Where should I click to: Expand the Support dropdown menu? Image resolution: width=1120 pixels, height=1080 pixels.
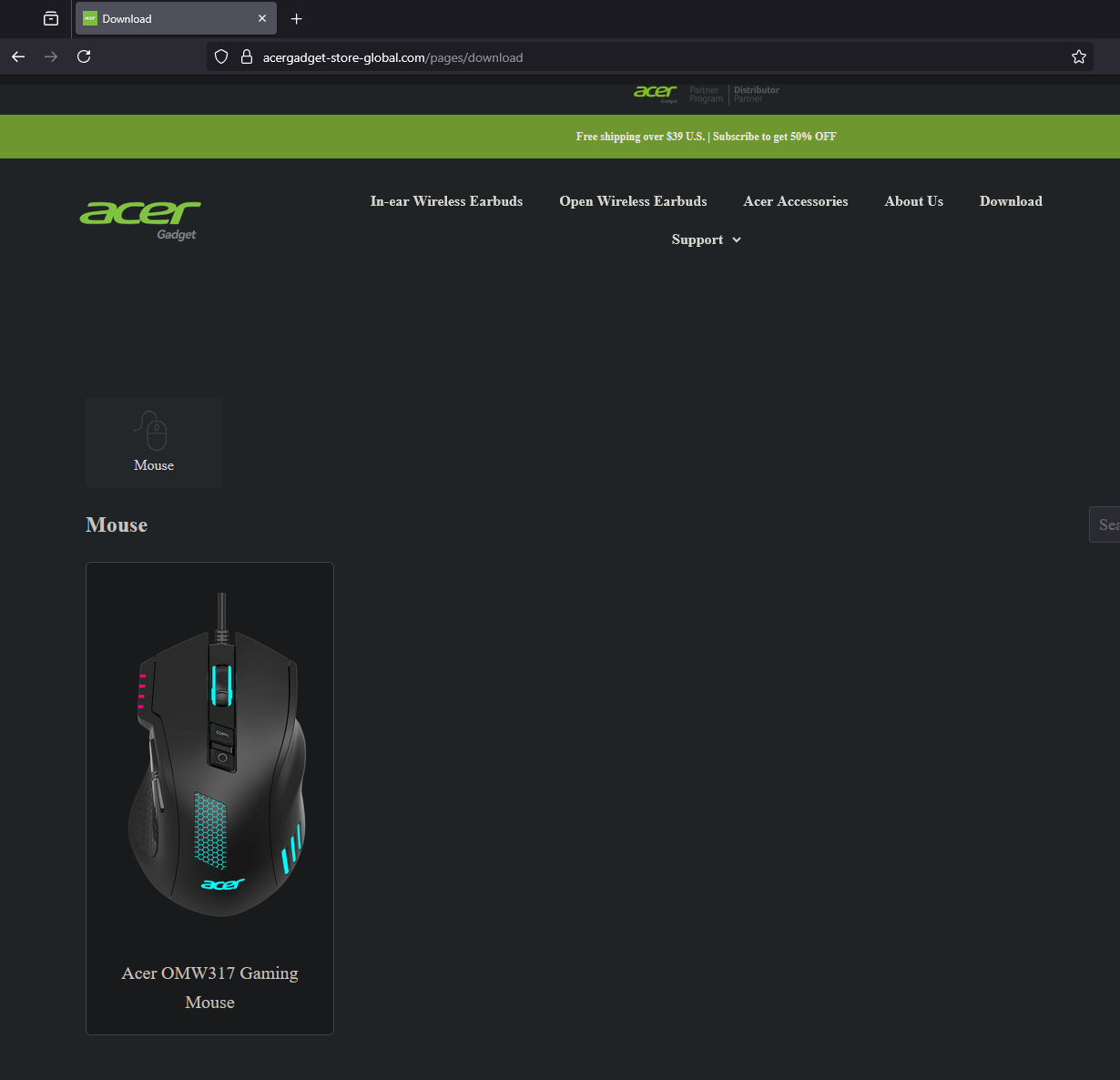pyautogui.click(x=707, y=239)
